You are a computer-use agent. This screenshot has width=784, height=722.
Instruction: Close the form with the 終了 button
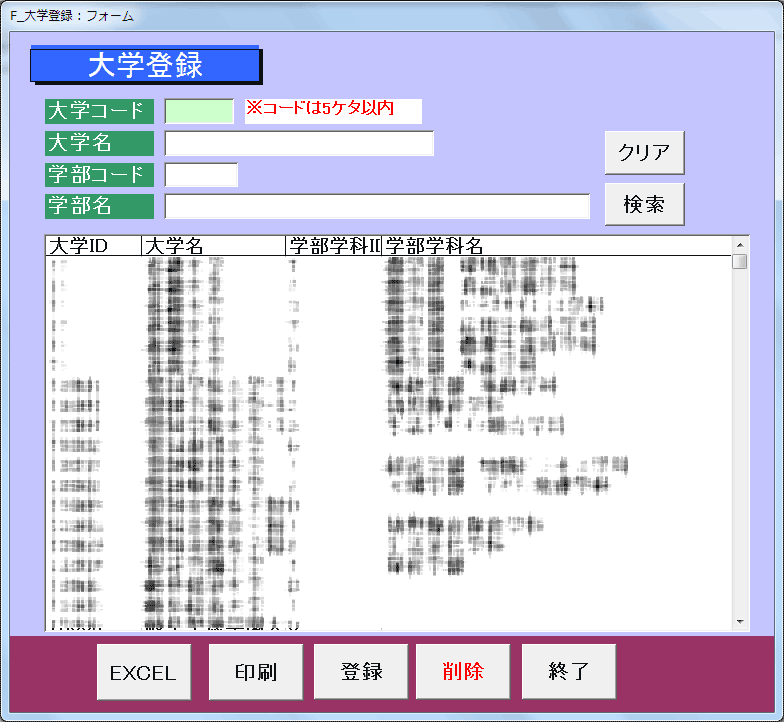click(568, 672)
